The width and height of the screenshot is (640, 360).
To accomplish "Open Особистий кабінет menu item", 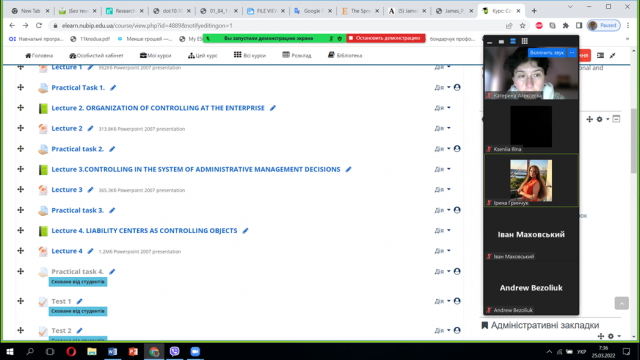I will coord(96,56).
